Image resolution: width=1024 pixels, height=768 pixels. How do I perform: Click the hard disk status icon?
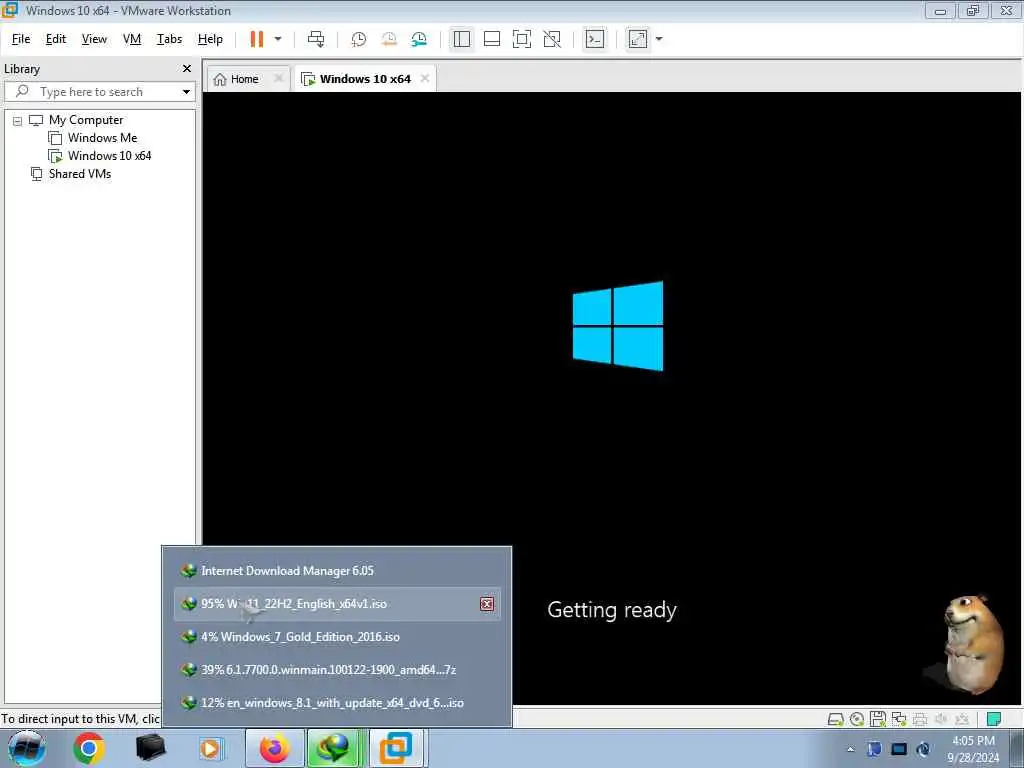pos(835,720)
